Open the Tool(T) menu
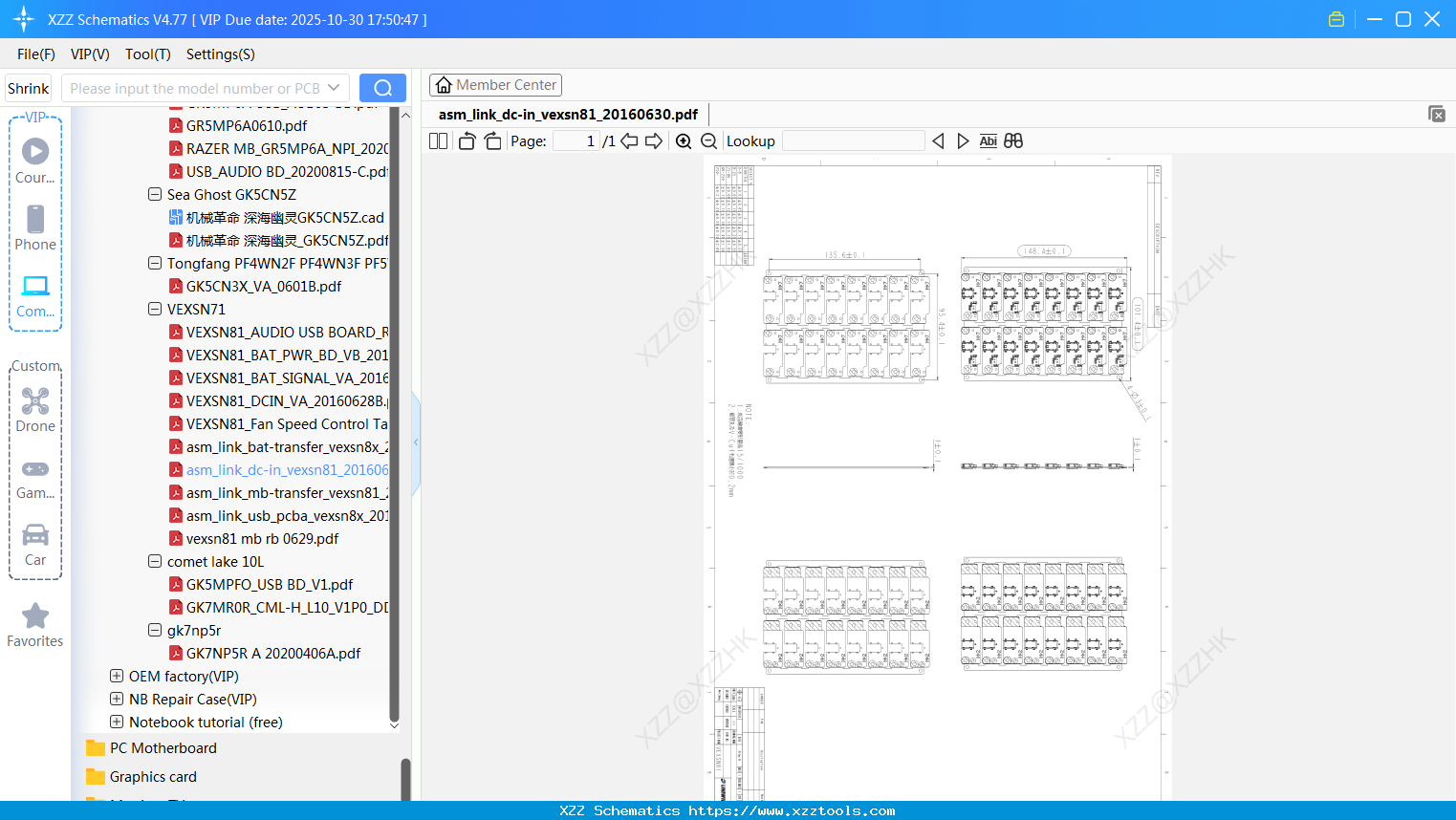Viewport: 1456px width, 820px height. 148,54
